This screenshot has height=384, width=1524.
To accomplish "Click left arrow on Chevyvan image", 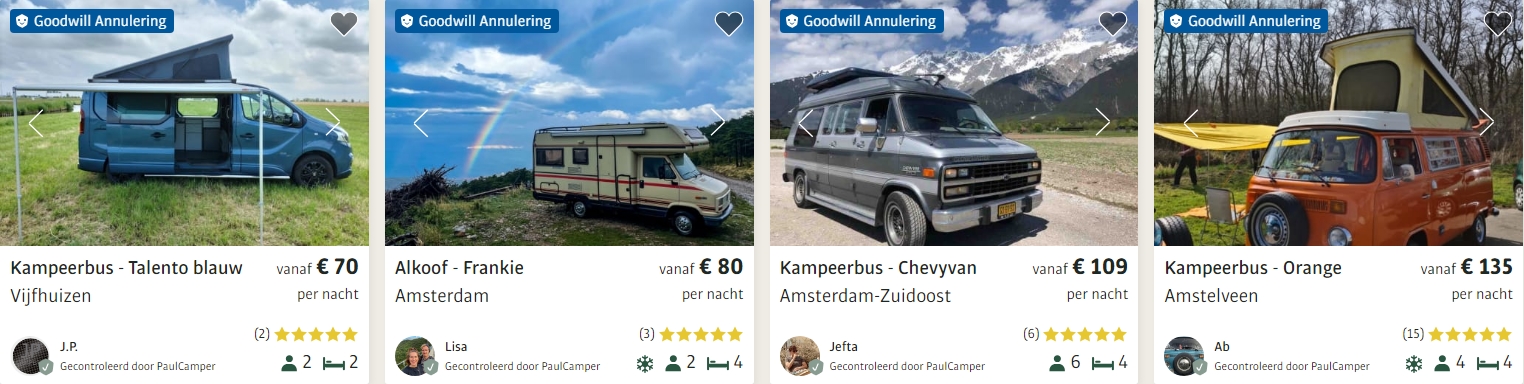I will [x=805, y=122].
